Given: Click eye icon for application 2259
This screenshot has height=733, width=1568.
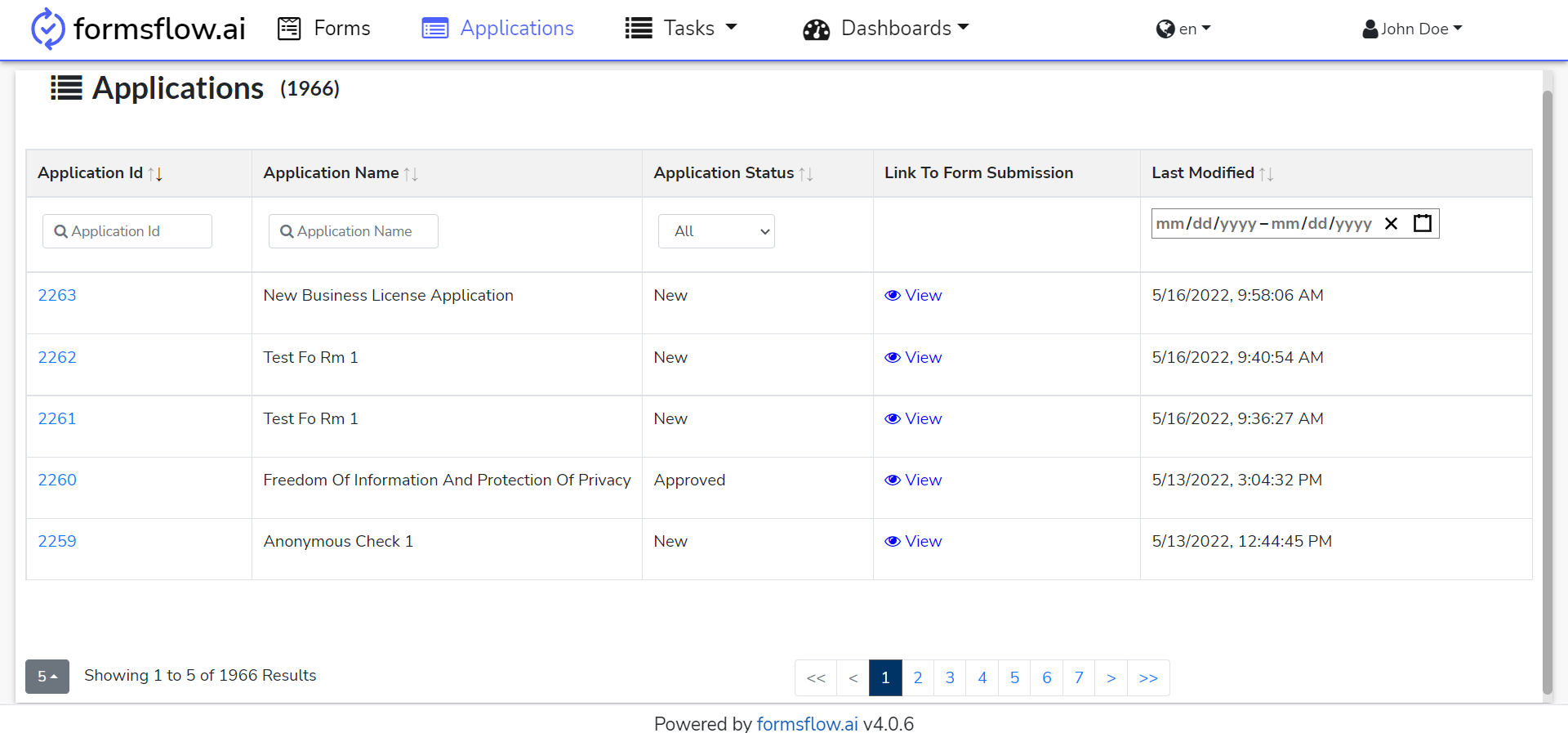Looking at the screenshot, I should coord(893,542).
